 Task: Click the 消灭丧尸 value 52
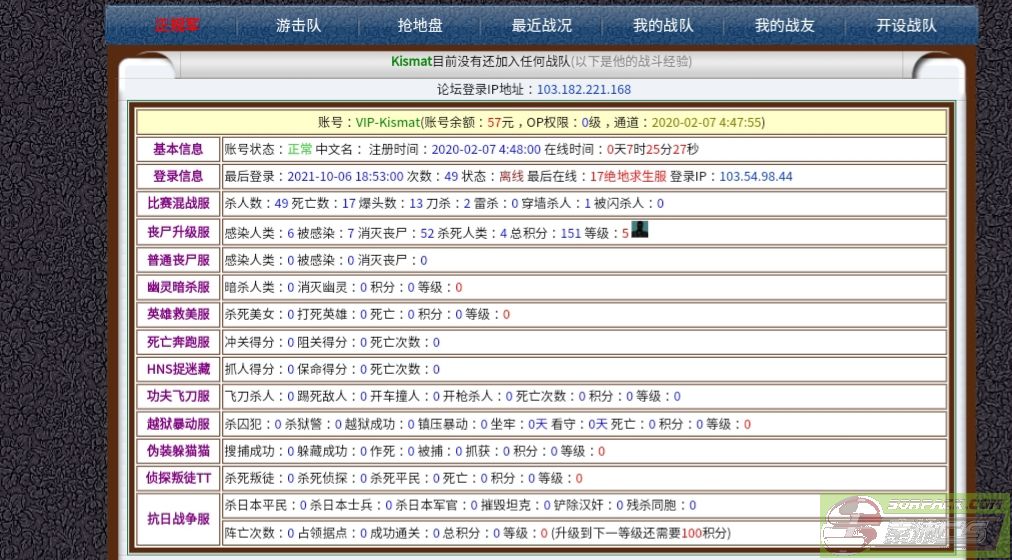tap(427, 234)
